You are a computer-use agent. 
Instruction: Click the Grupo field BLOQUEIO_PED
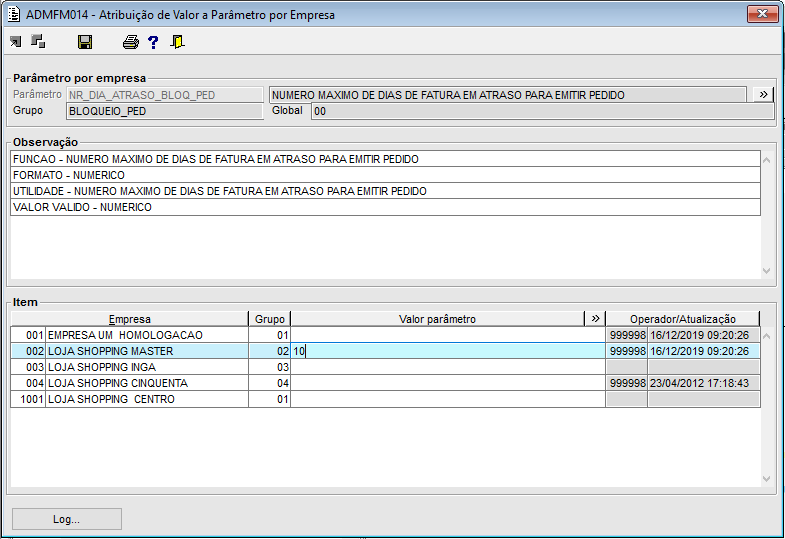pos(165,111)
